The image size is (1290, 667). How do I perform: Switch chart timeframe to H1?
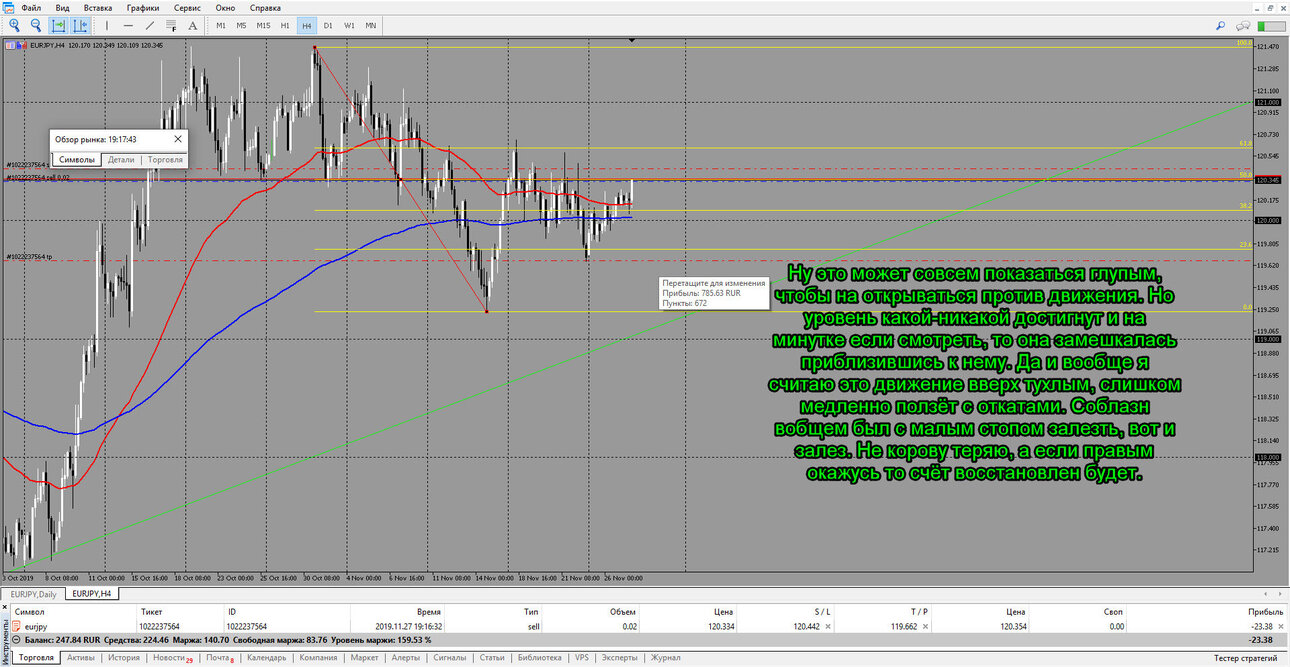coord(285,25)
